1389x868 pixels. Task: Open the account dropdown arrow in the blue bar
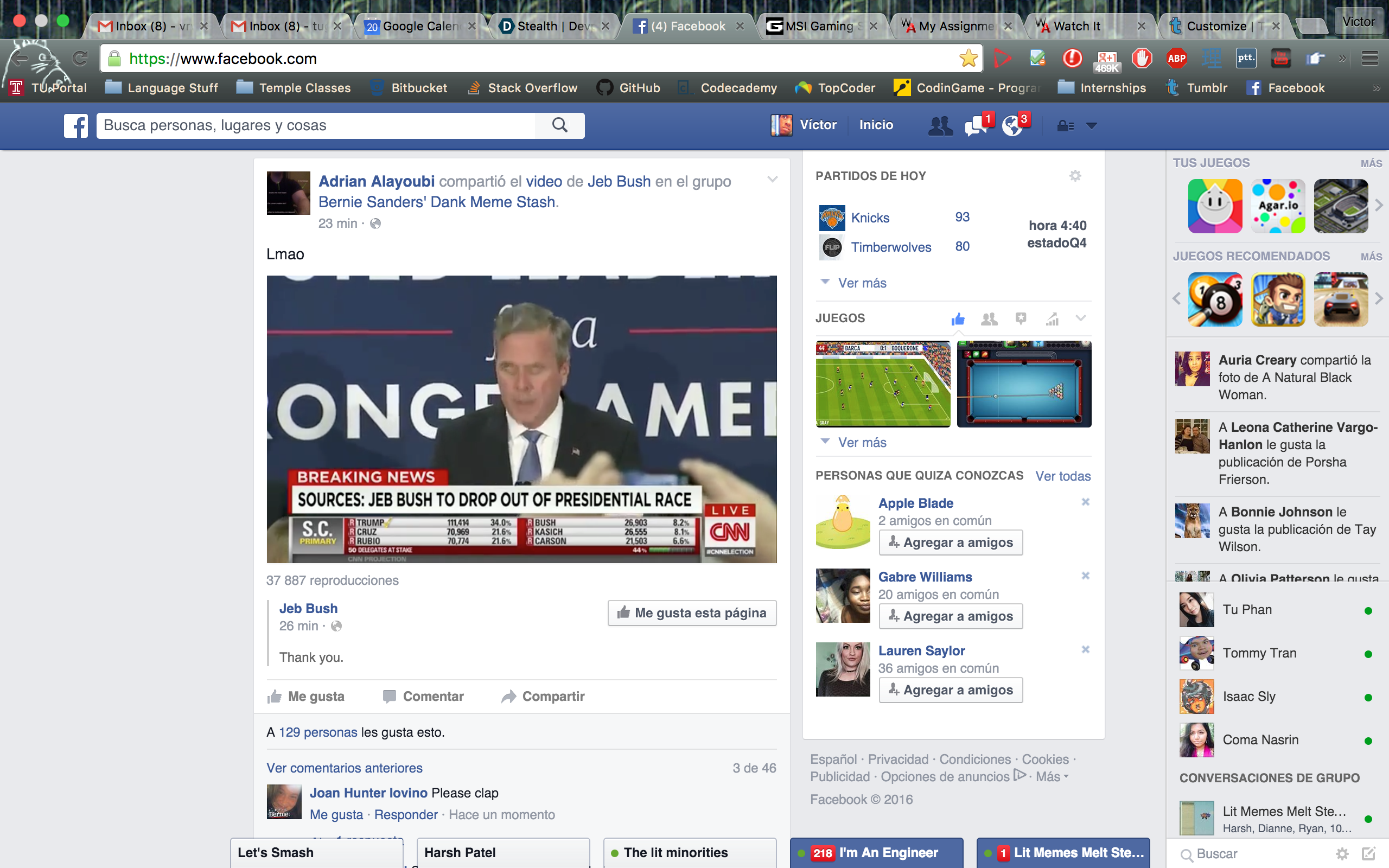click(x=1092, y=125)
